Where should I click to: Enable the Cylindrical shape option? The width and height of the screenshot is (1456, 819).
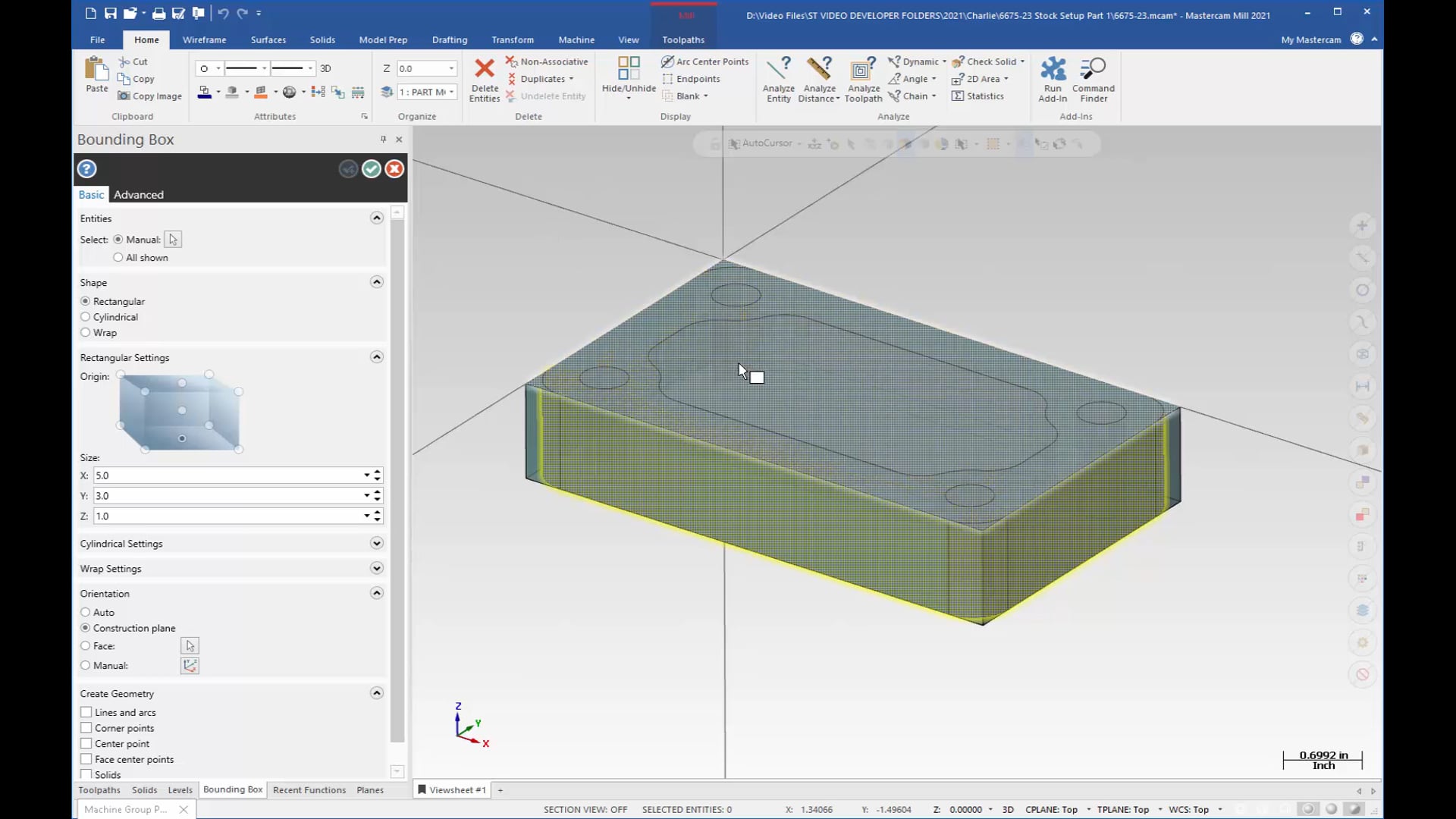coord(85,317)
